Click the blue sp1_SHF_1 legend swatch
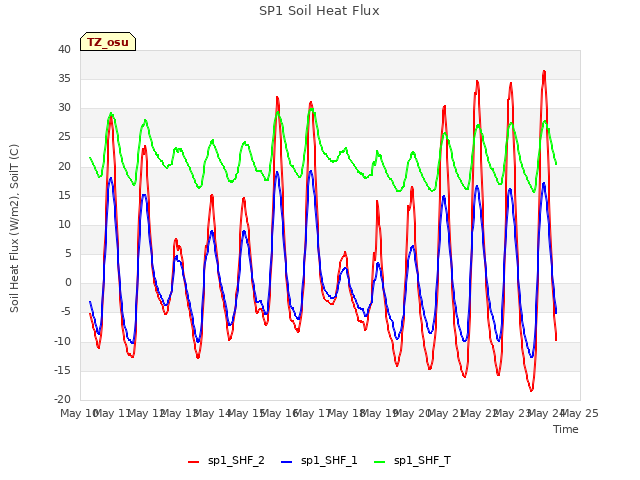 287,462
